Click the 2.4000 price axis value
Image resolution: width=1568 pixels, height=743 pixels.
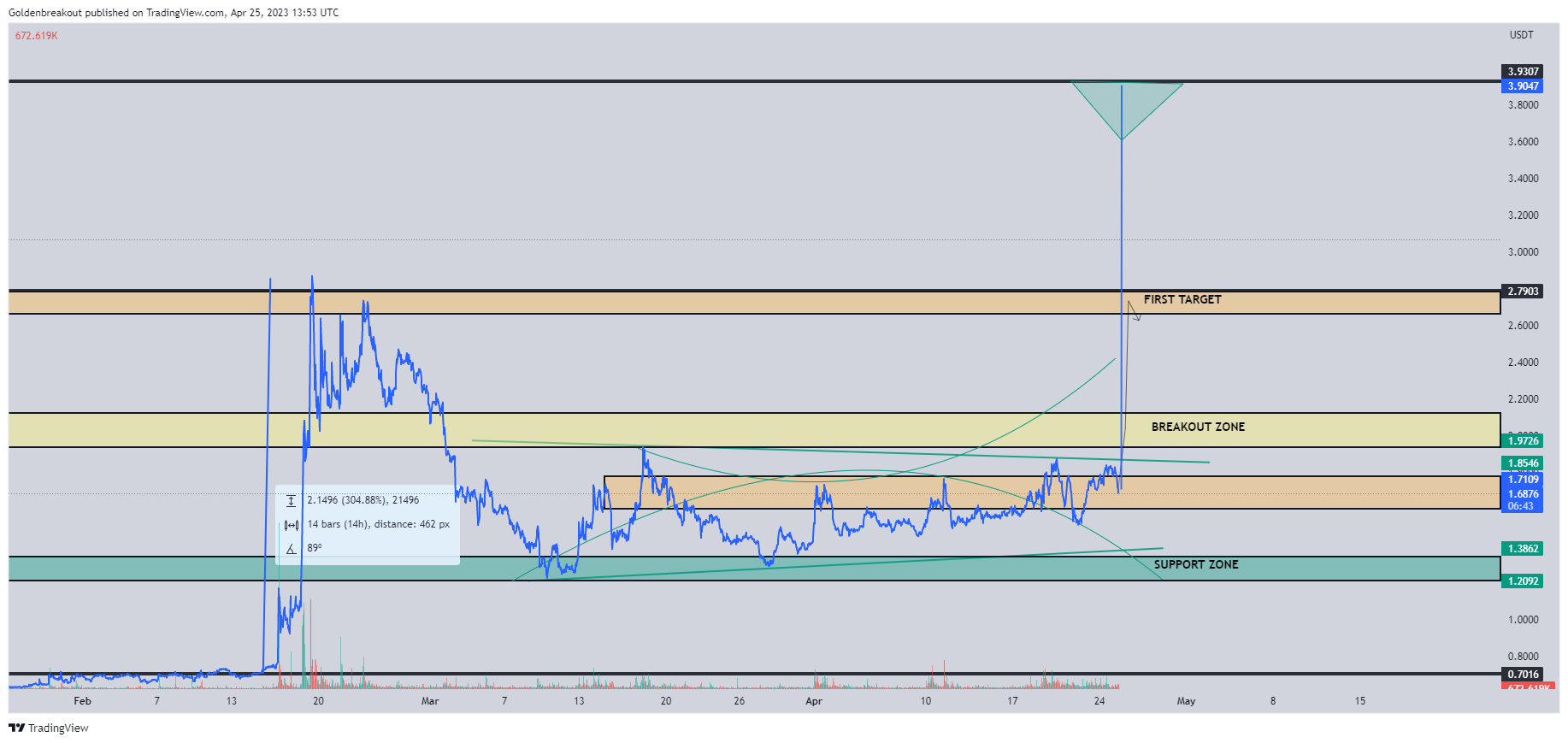pos(1523,363)
